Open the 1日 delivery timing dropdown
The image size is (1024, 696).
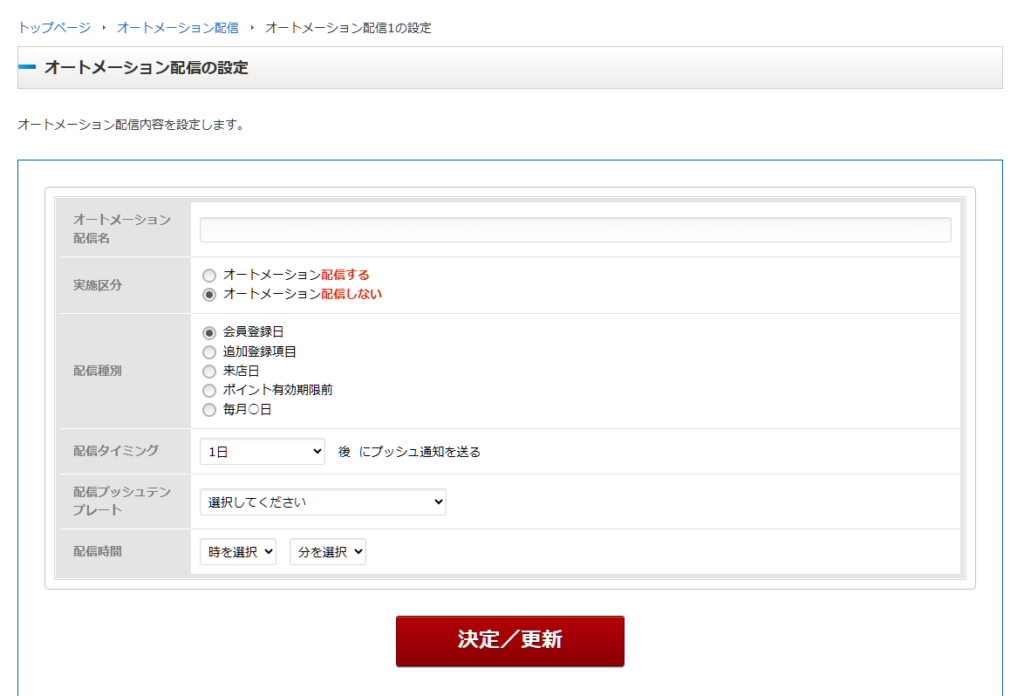coord(262,452)
